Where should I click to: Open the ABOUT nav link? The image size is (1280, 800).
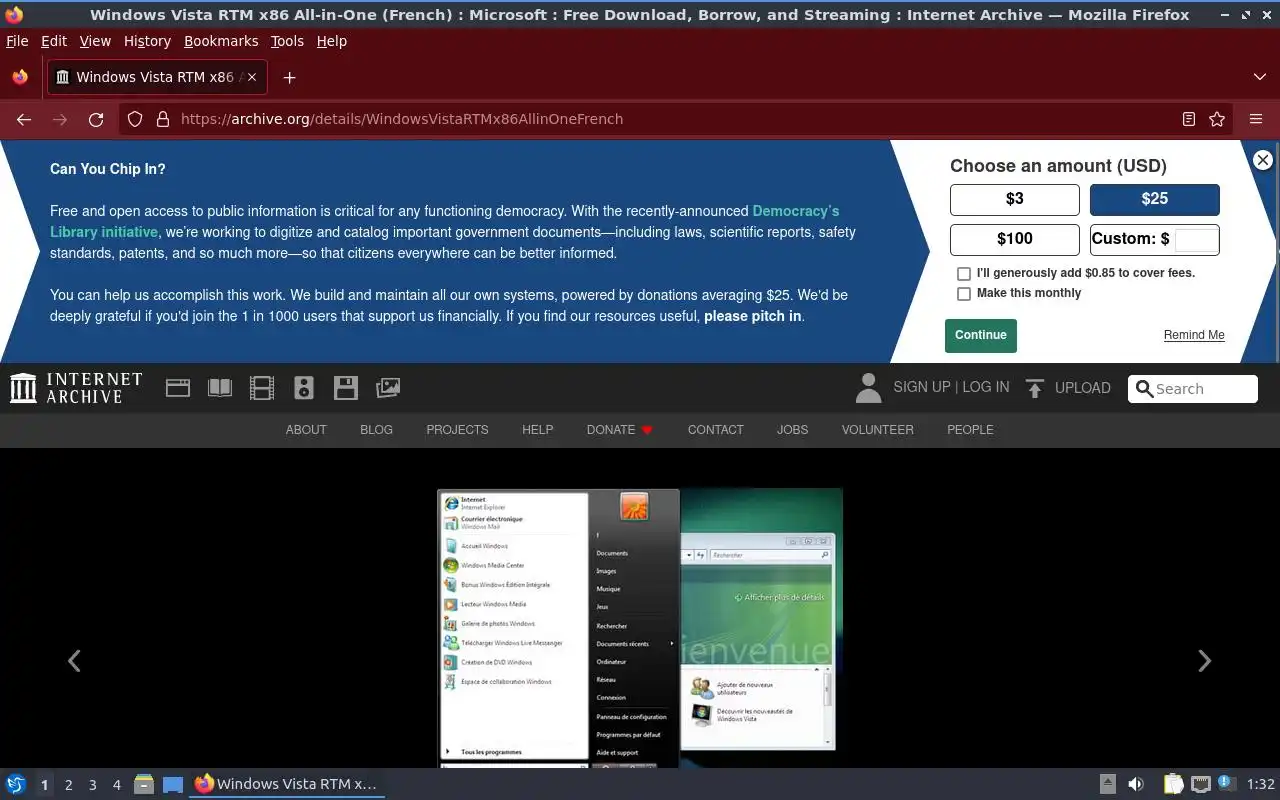306,430
